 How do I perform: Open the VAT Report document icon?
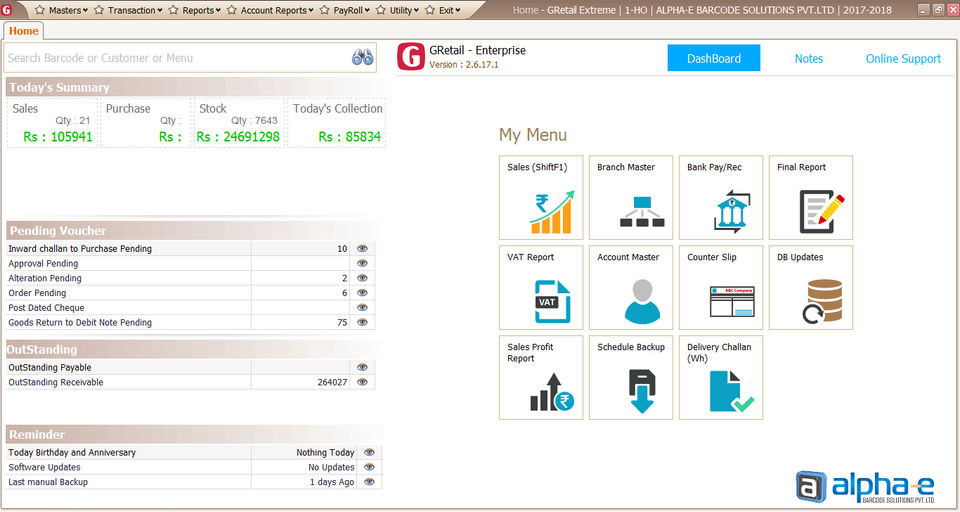(x=552, y=301)
